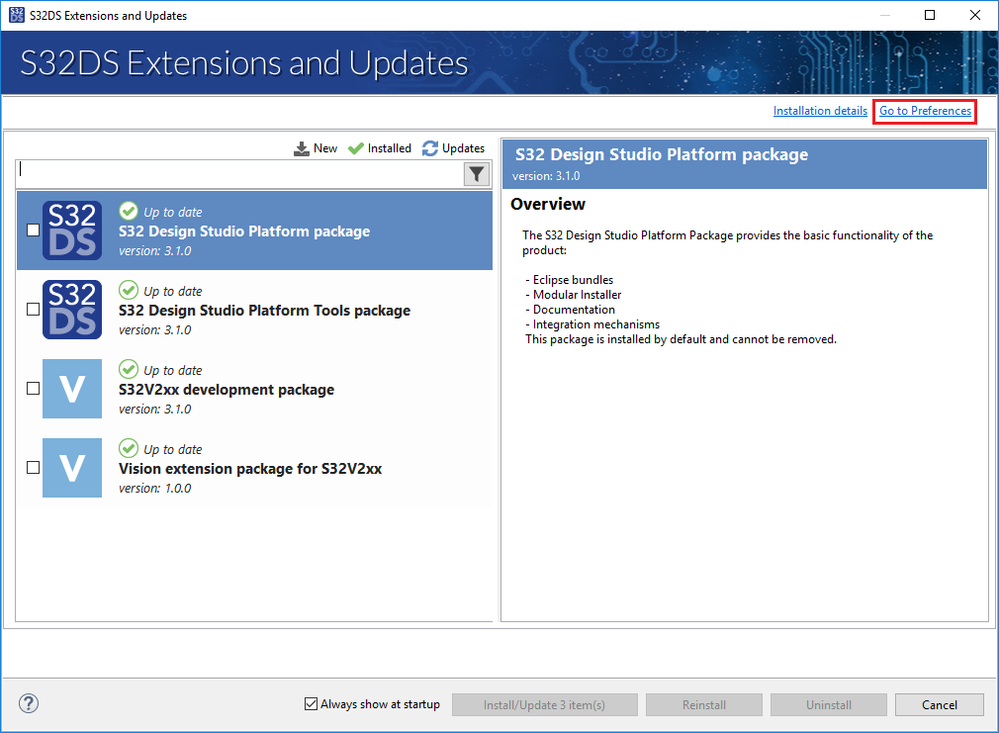
Task: Show New packages filter
Action: (315, 148)
